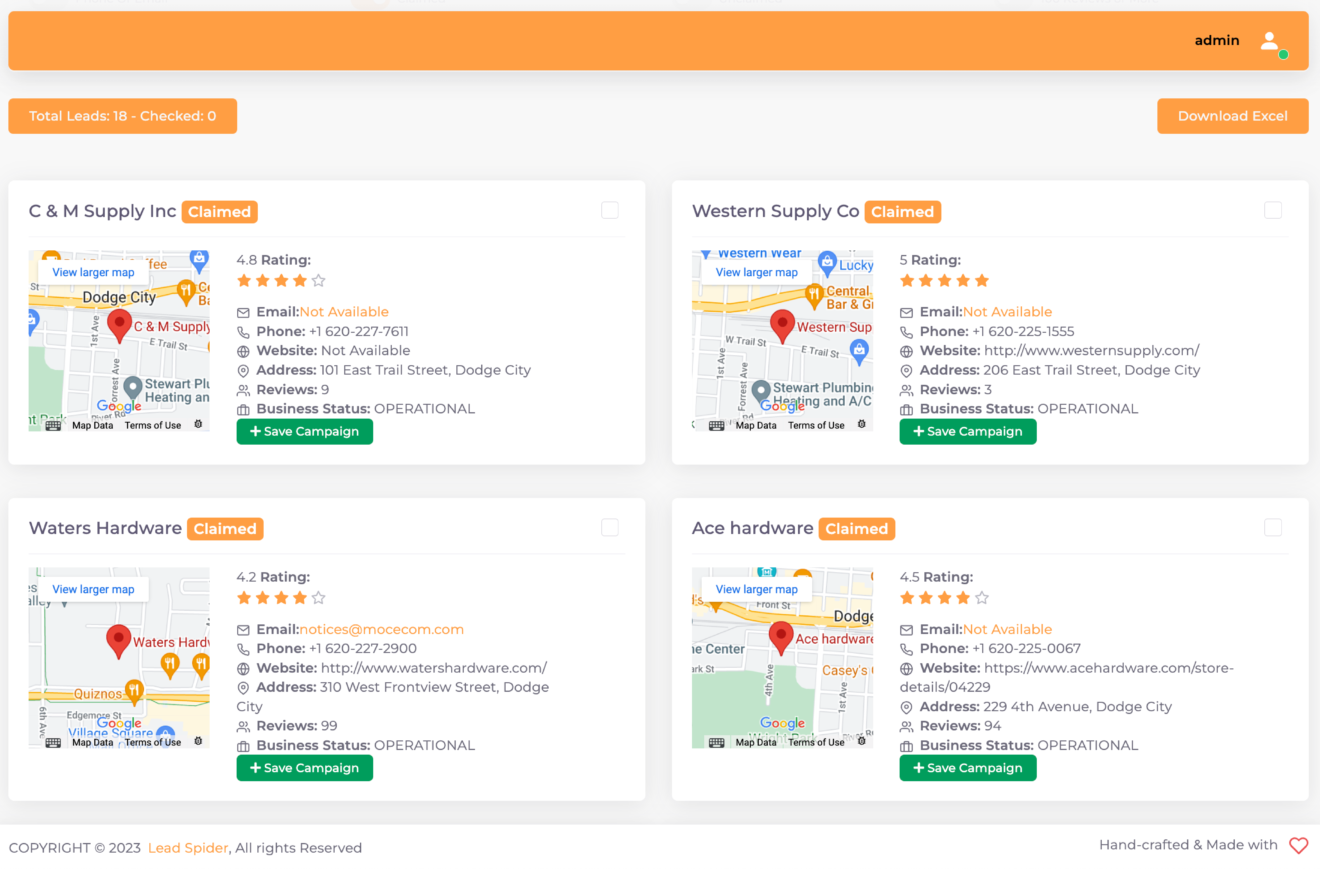
Task: Click the heart icon in the footer
Action: coord(1298,846)
